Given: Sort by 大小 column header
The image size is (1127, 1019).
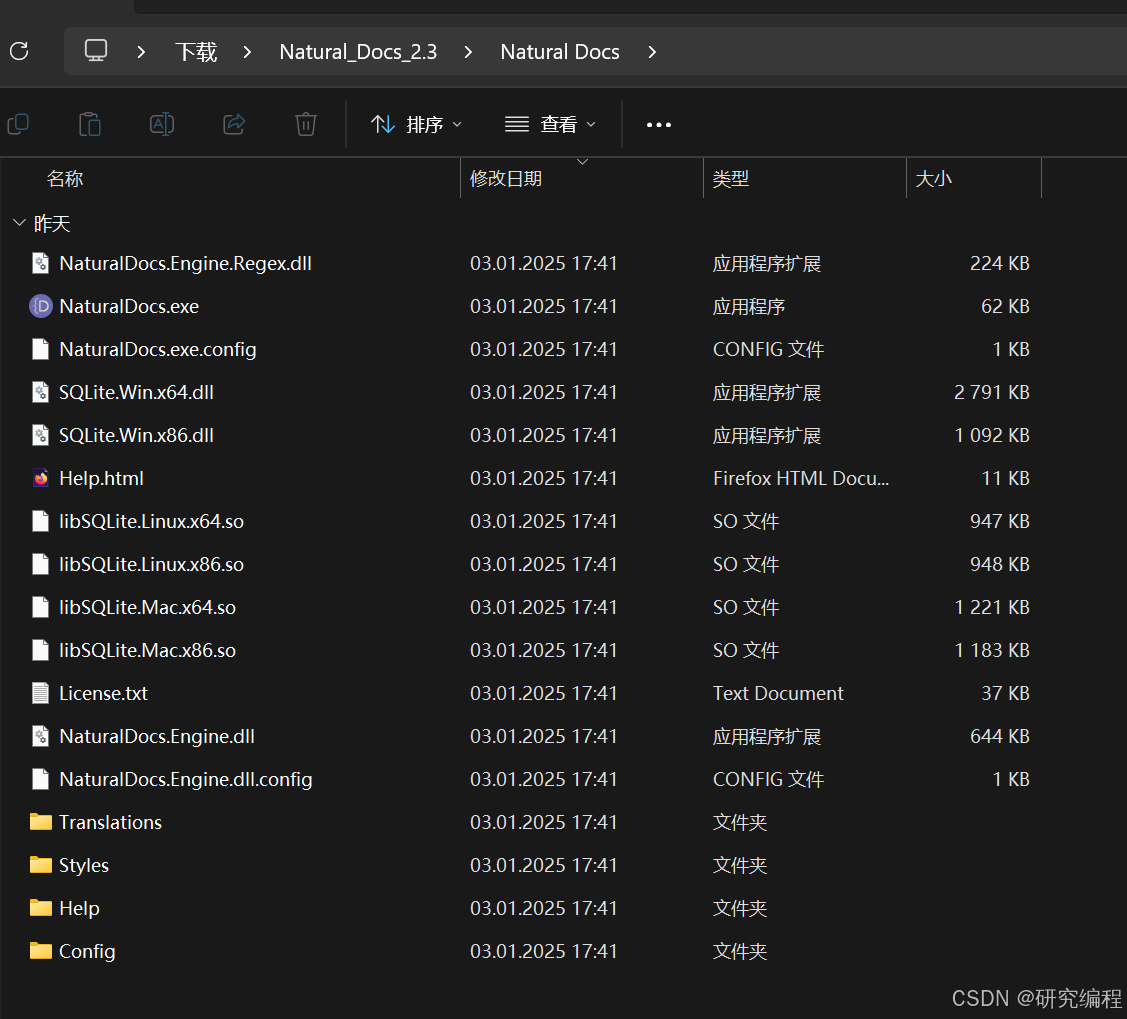Looking at the screenshot, I should pyautogui.click(x=933, y=178).
